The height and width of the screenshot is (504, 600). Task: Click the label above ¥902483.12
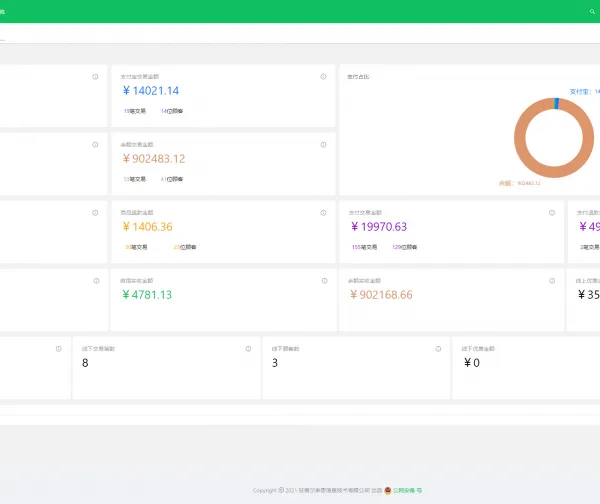pyautogui.click(x=137, y=145)
